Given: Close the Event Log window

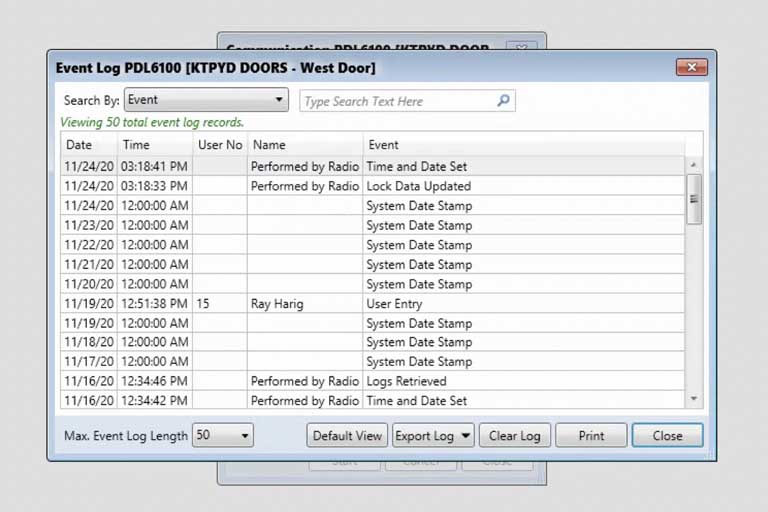Looking at the screenshot, I should tap(691, 68).
